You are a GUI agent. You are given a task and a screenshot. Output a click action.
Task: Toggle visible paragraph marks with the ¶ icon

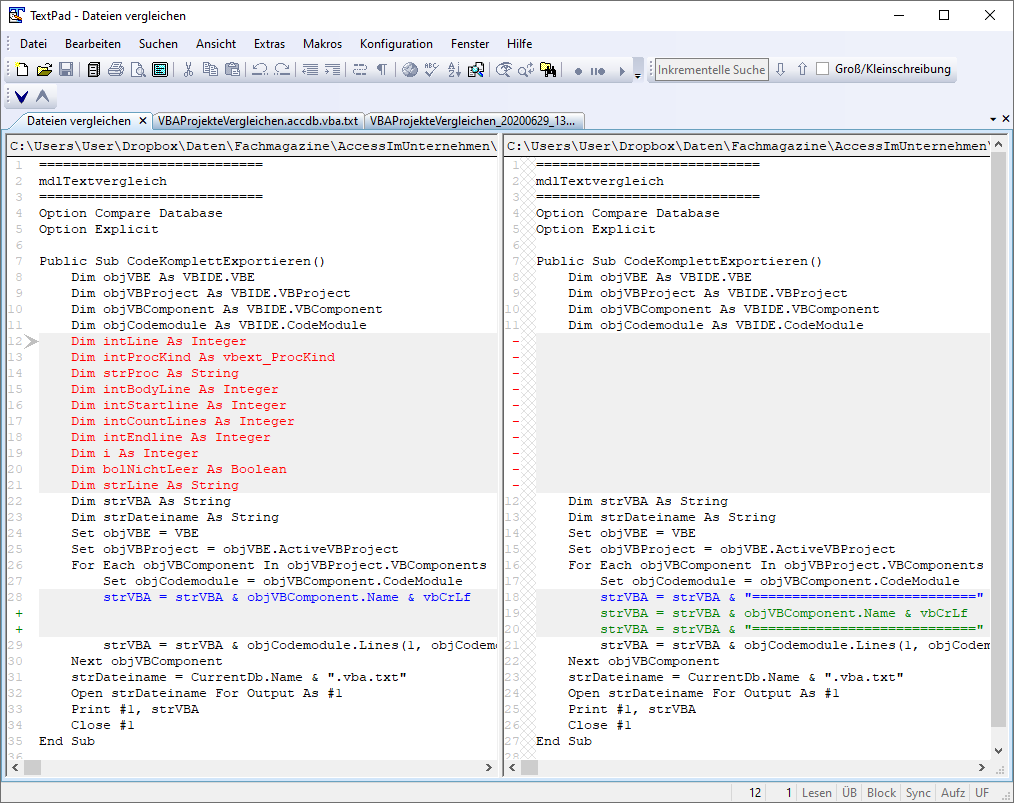pos(381,70)
